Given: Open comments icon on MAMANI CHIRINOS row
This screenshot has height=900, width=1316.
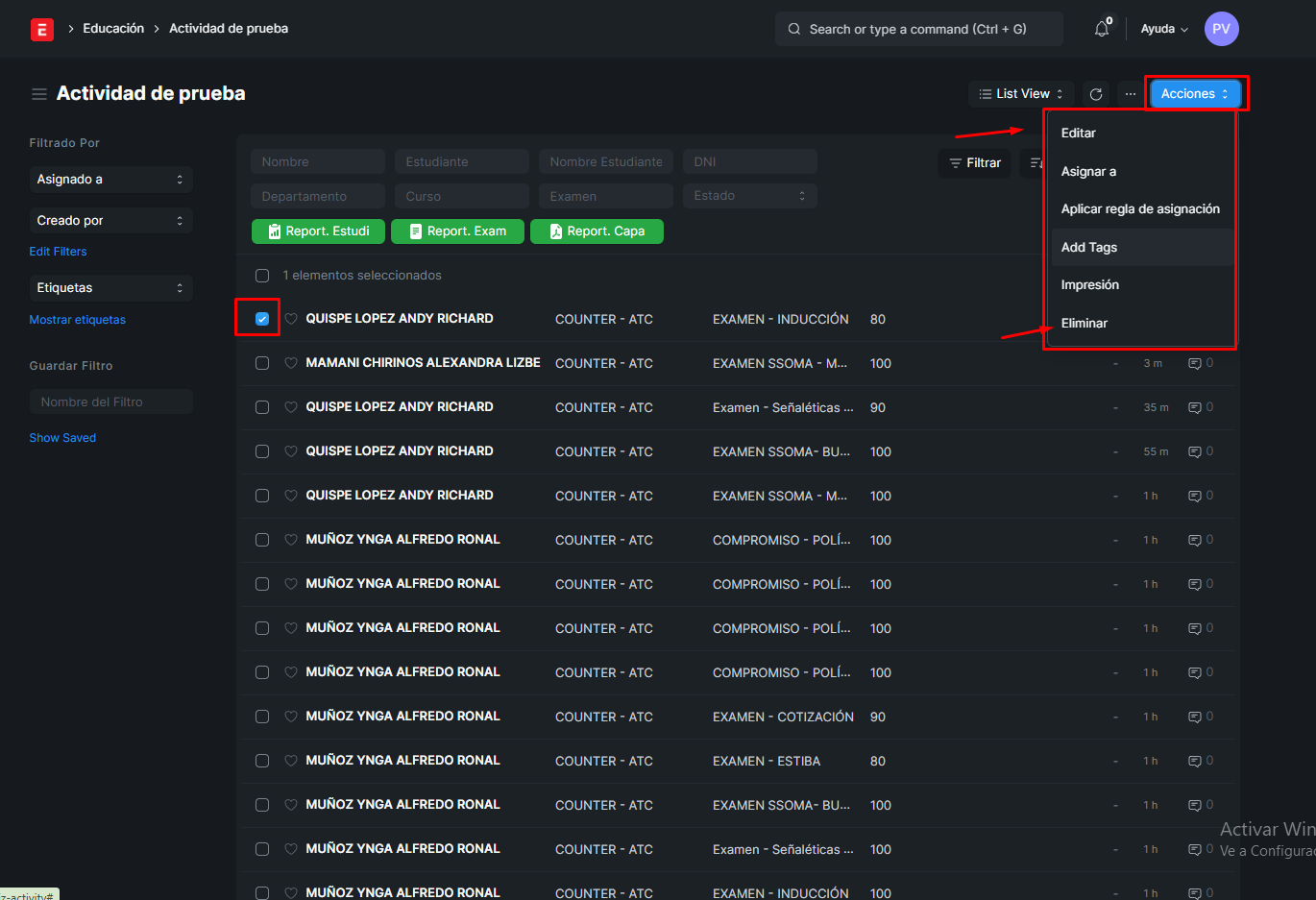Looking at the screenshot, I should (1195, 364).
